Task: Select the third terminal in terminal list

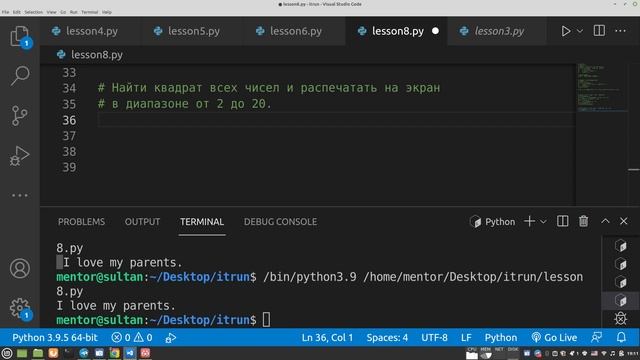Action: tap(621, 282)
